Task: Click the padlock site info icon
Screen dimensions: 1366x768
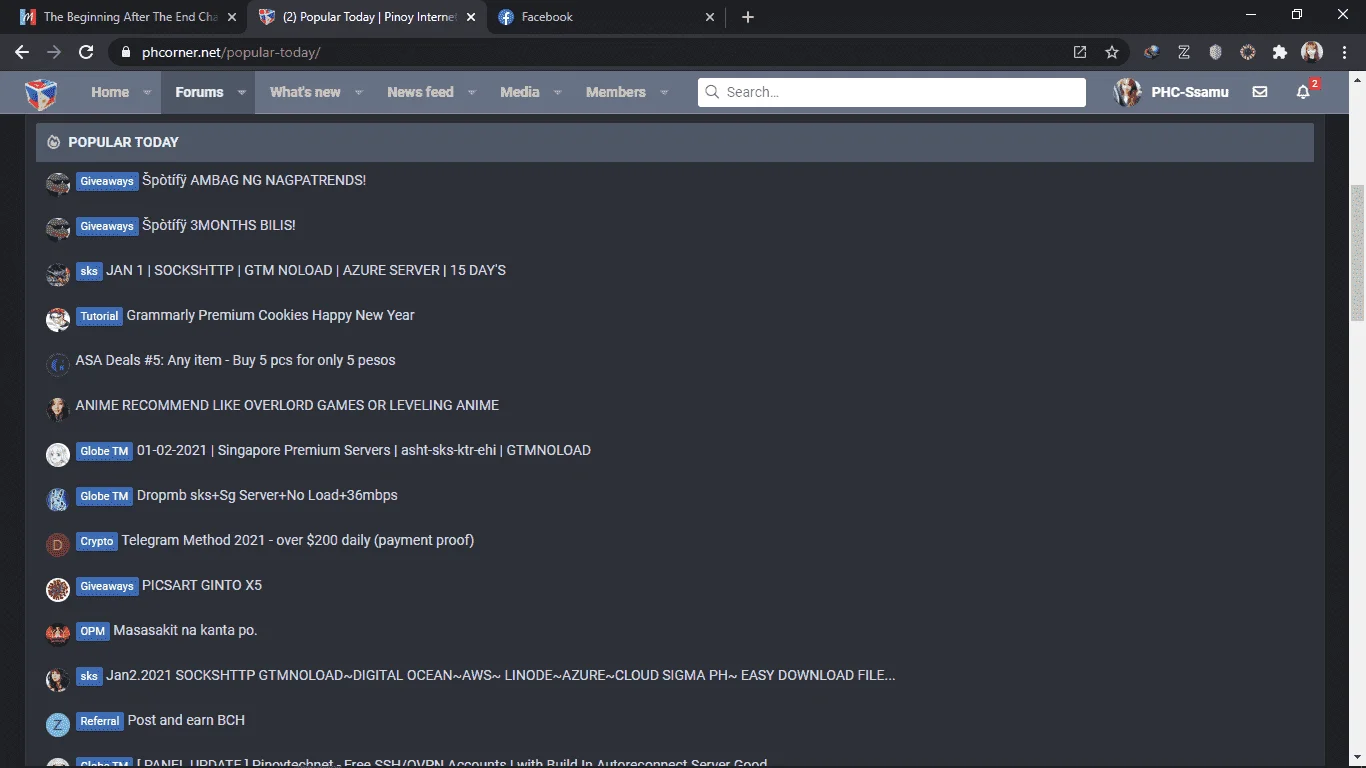Action: click(126, 52)
